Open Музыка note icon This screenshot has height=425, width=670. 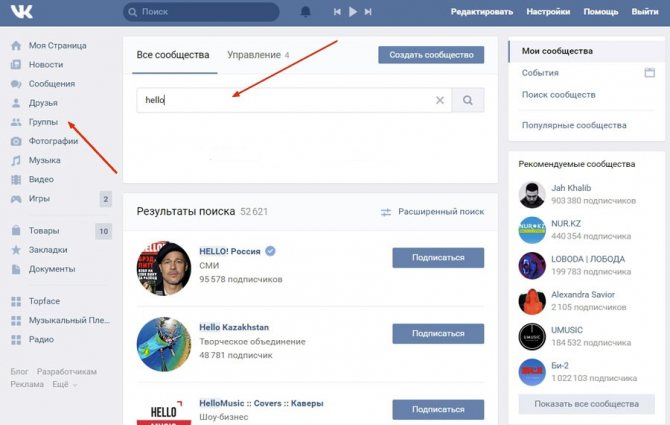coord(16,161)
